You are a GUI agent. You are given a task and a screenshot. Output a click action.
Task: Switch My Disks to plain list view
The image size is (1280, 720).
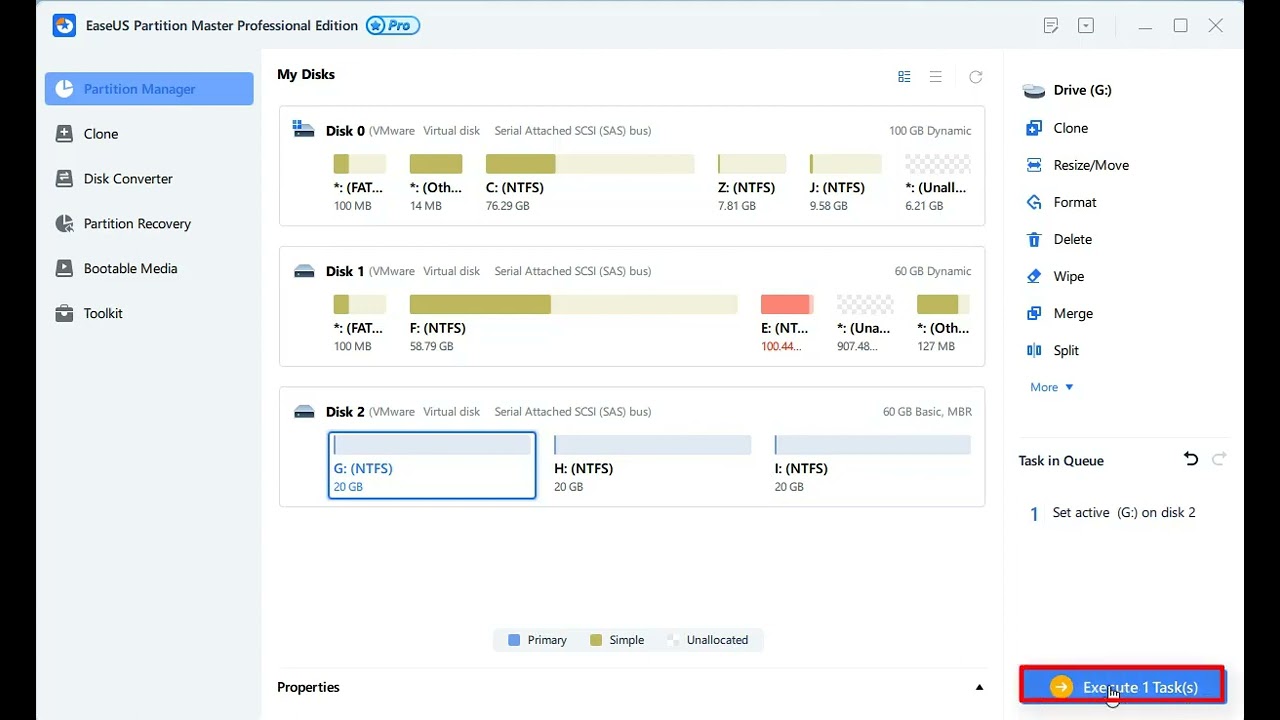pyautogui.click(x=935, y=77)
